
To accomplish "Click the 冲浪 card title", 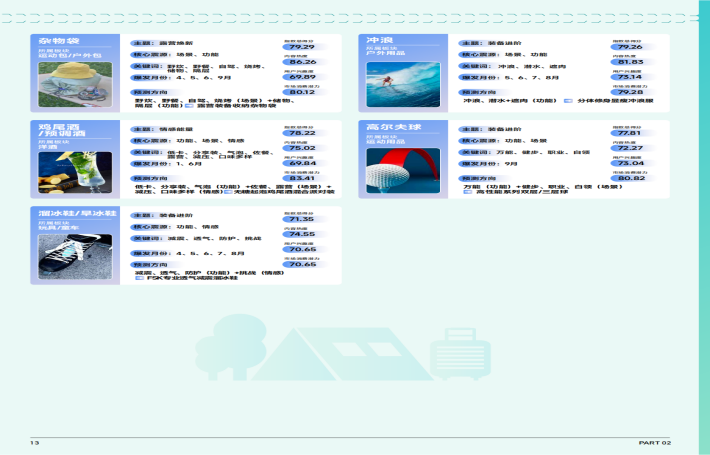I will (x=379, y=40).
